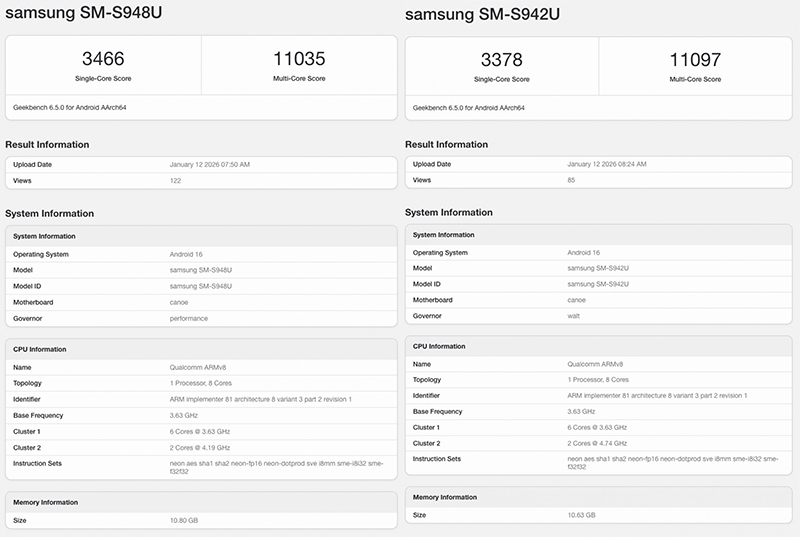Click Cluster 2 value 2 Cores @ 4.74 GHz
The image size is (800, 537).
tap(597, 442)
